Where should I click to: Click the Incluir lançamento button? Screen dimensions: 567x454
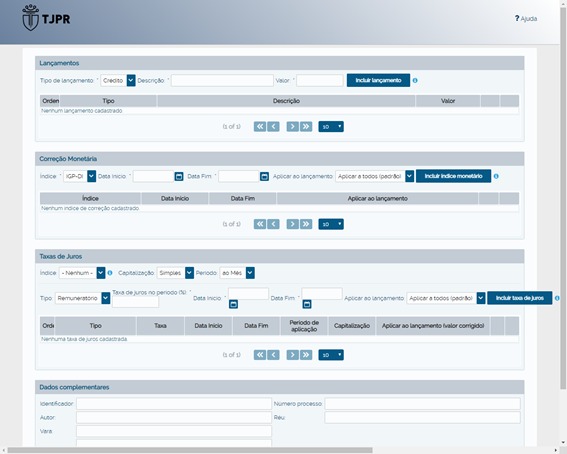(378, 80)
